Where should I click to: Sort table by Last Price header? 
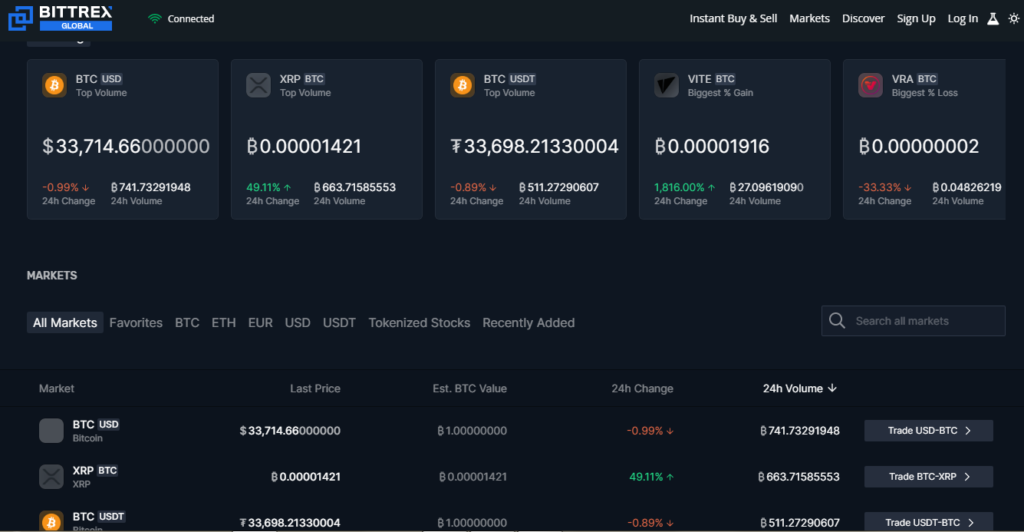click(x=315, y=388)
